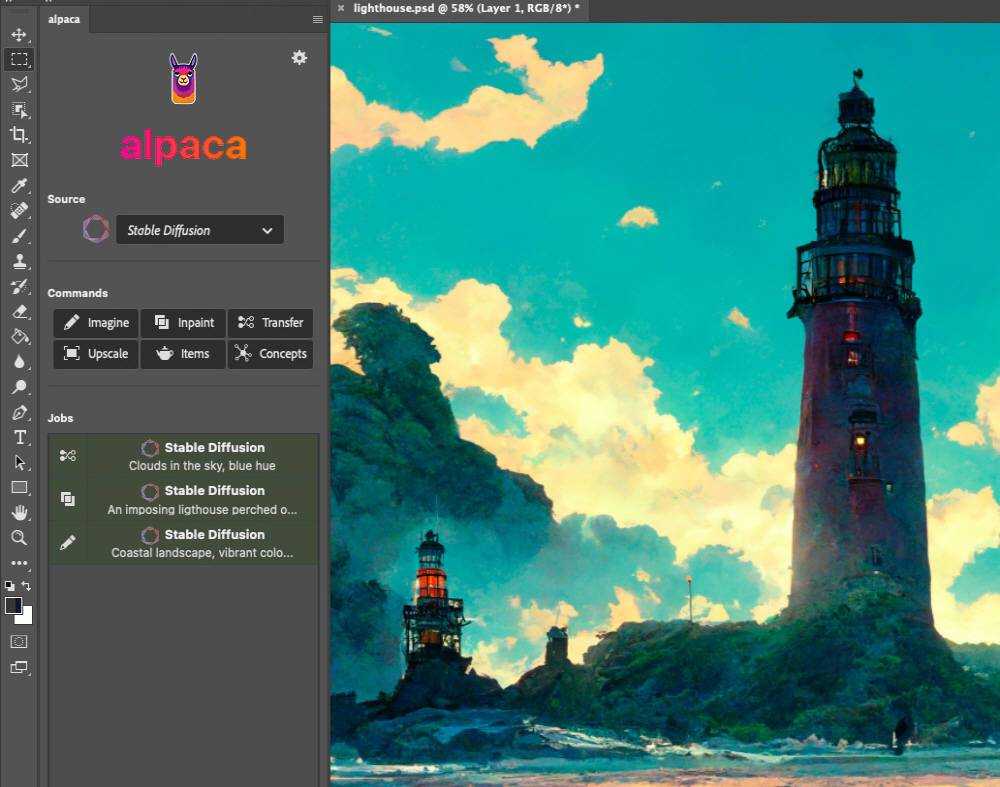Toggle Quick Mask mode
The image size is (1000, 787).
pyautogui.click(x=19, y=641)
